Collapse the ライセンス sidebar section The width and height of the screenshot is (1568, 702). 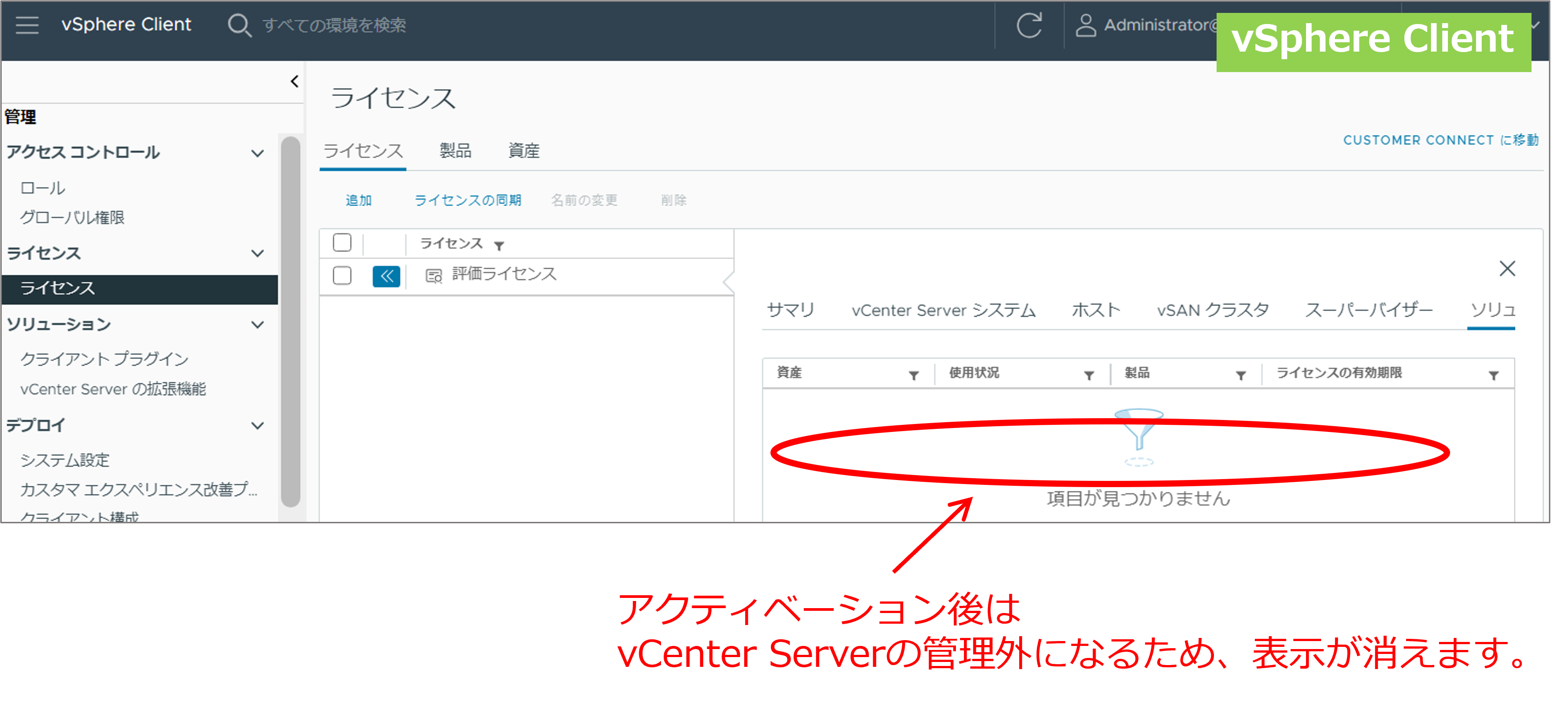(258, 253)
